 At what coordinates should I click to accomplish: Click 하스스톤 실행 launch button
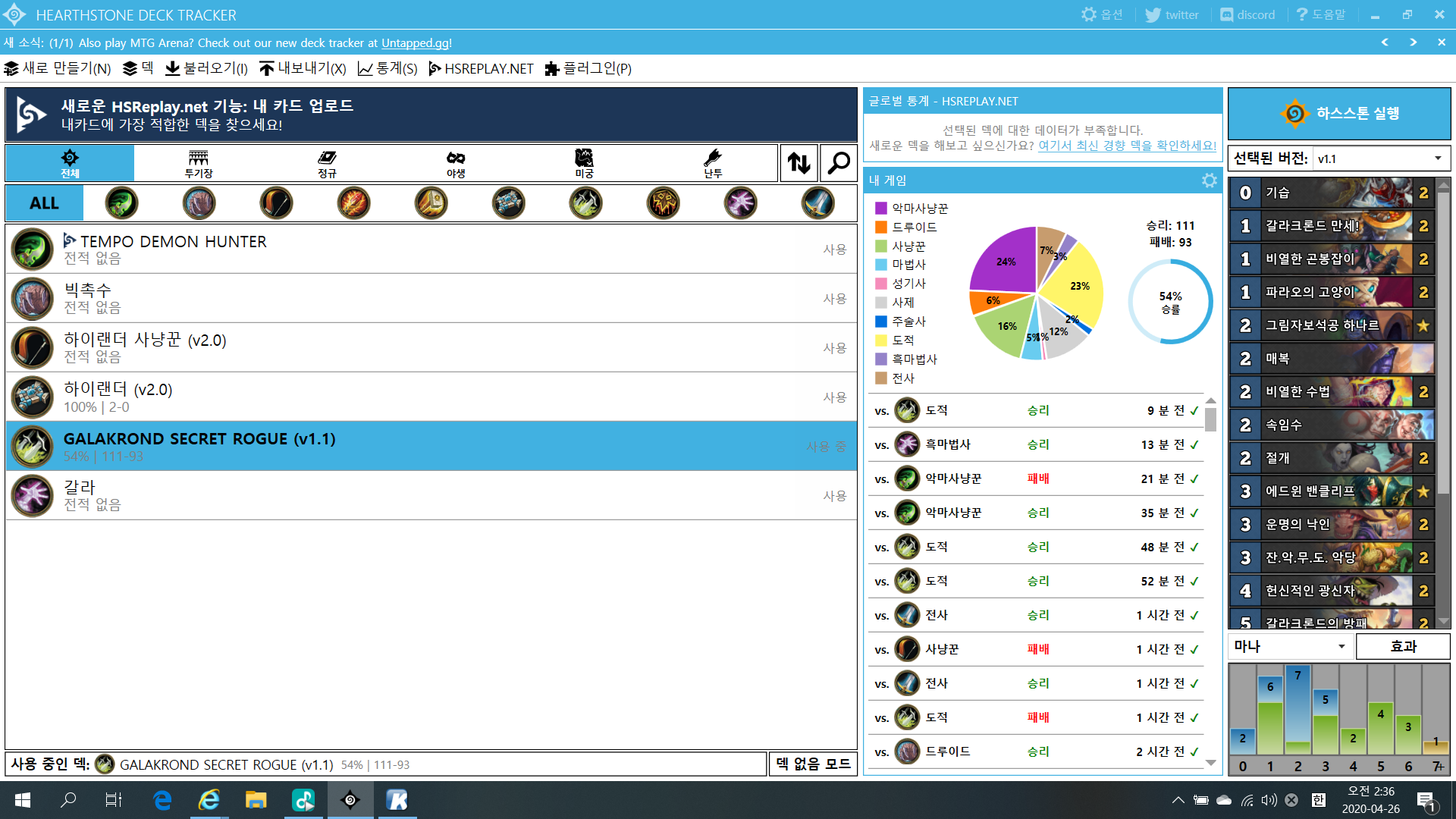pos(1339,114)
